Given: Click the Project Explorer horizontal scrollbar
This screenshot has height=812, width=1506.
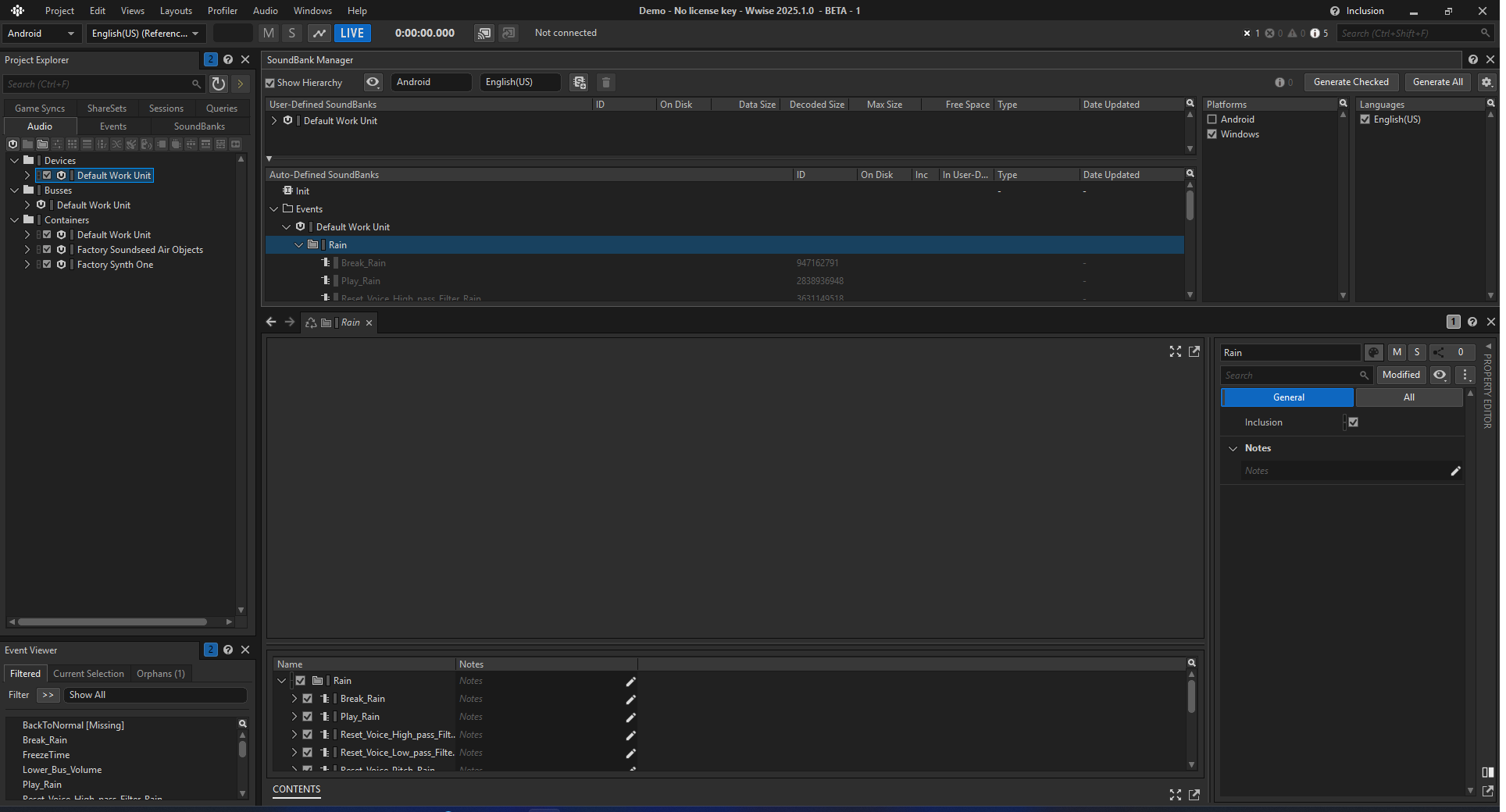Looking at the screenshot, I should point(112,622).
